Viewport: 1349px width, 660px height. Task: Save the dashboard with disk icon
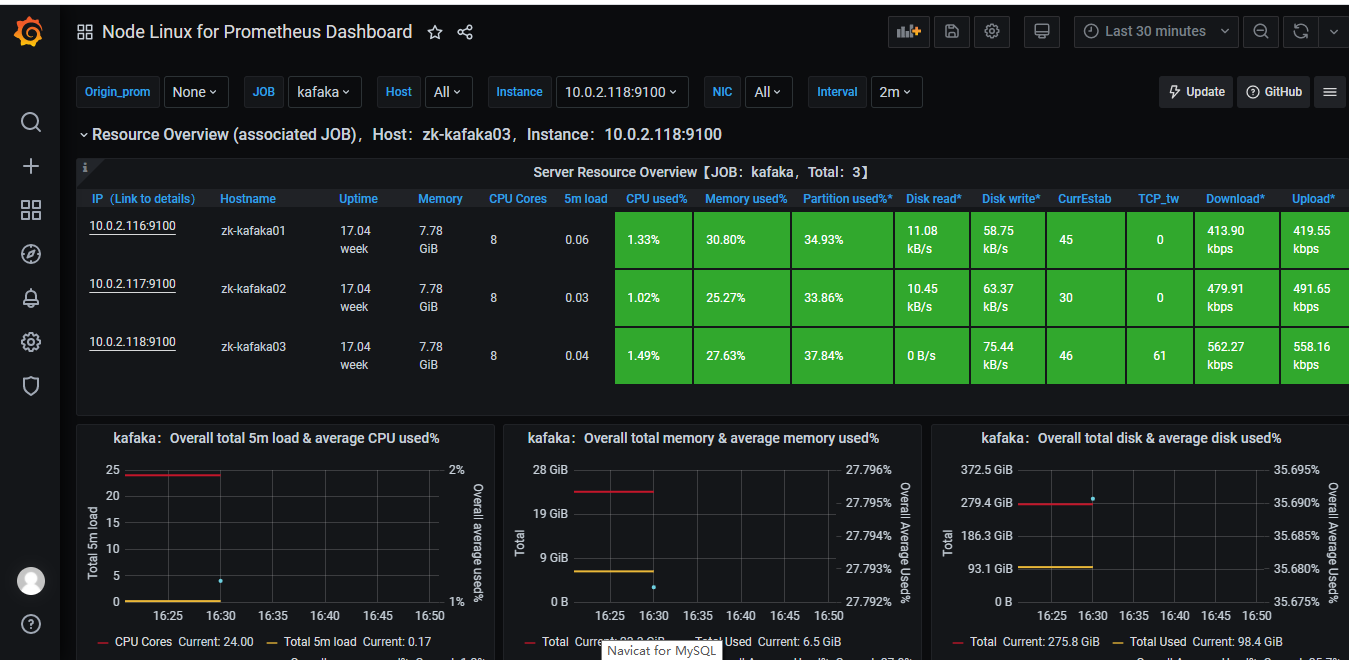click(952, 32)
